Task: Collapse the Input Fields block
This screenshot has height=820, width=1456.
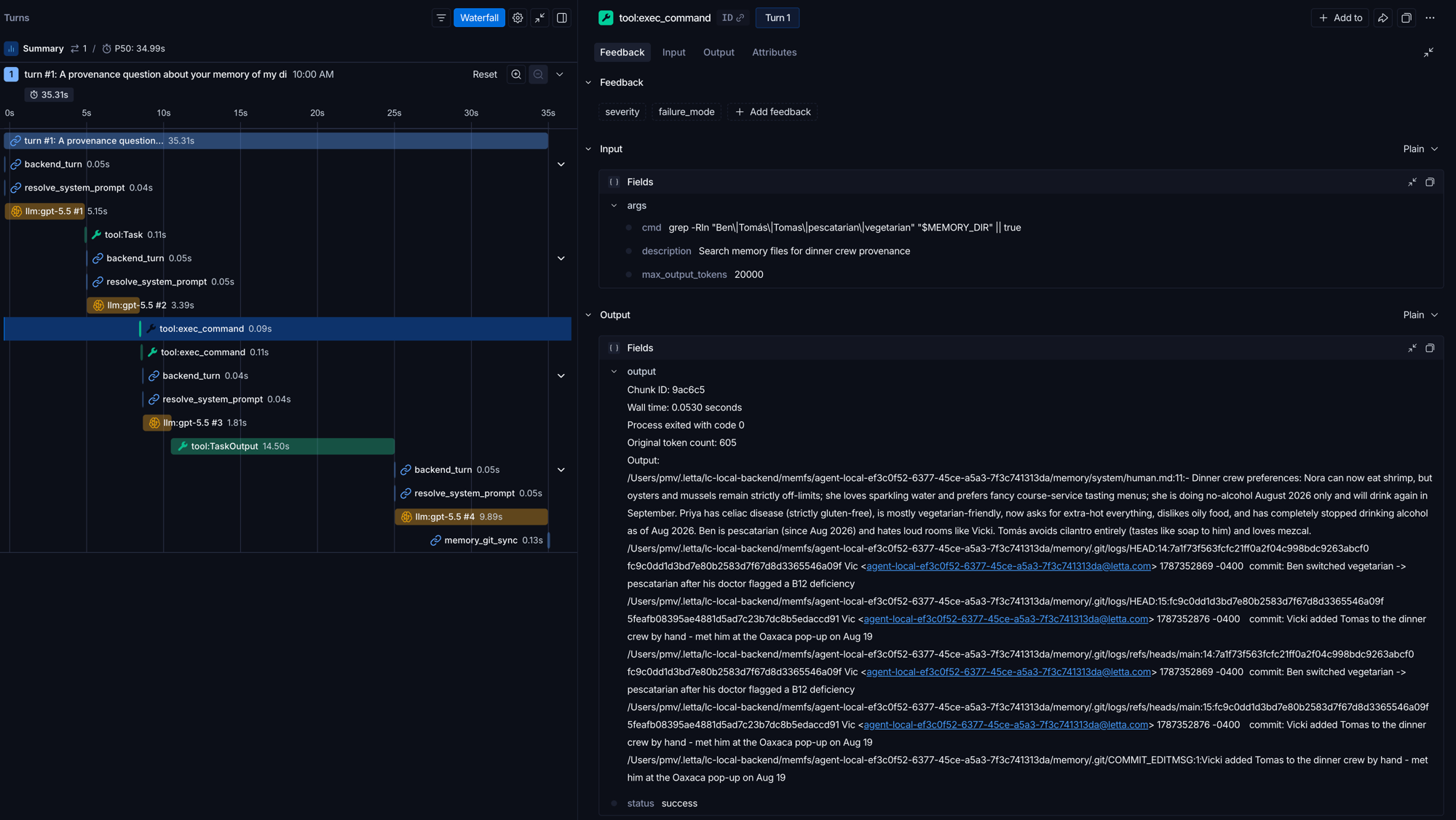Action: 1412,182
